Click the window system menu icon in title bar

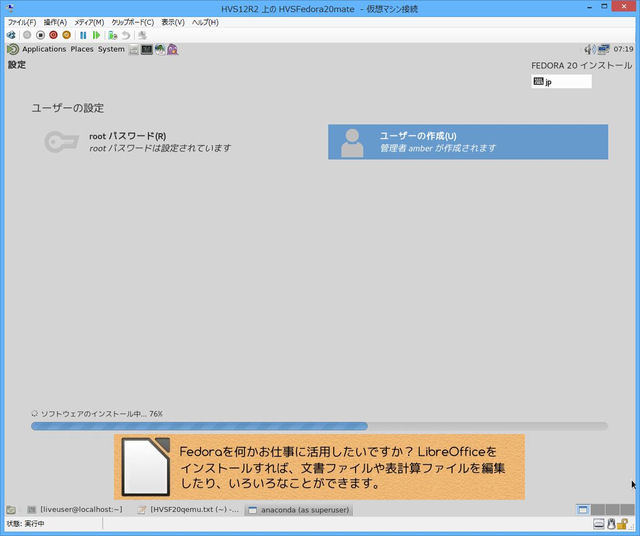click(10, 8)
